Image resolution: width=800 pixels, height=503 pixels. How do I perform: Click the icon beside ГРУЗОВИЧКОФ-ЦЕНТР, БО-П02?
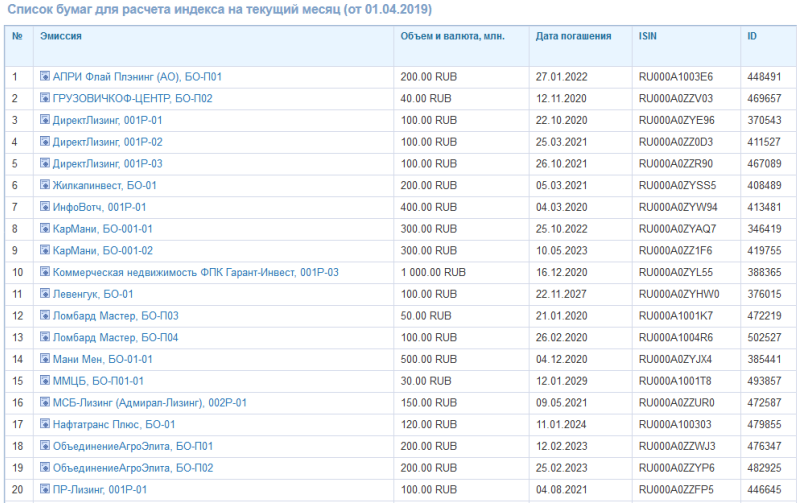click(45, 98)
